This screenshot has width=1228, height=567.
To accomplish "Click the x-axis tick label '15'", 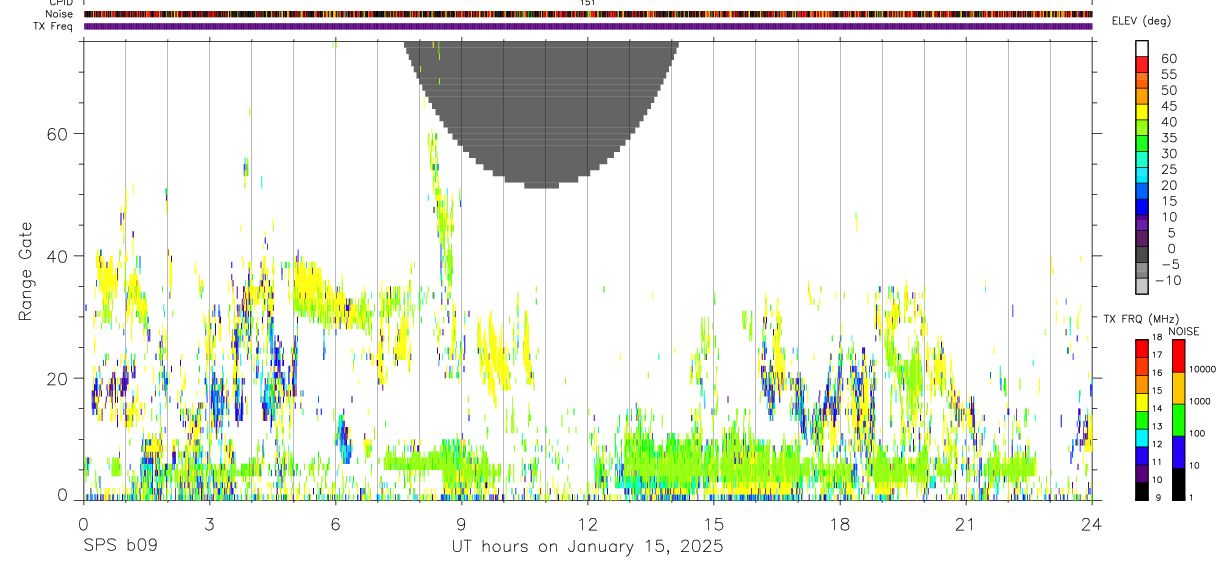I will 714,523.
